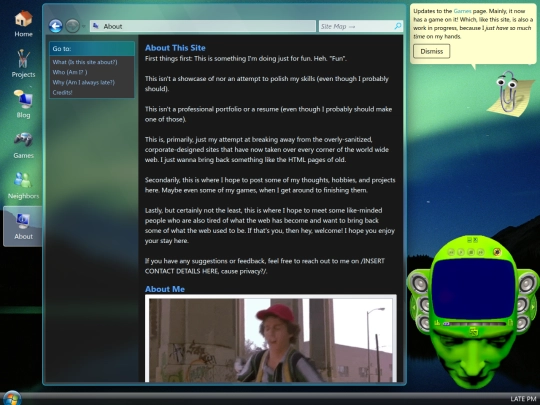Click Previous track on green media player
540x405 pixels.
tap(451, 252)
